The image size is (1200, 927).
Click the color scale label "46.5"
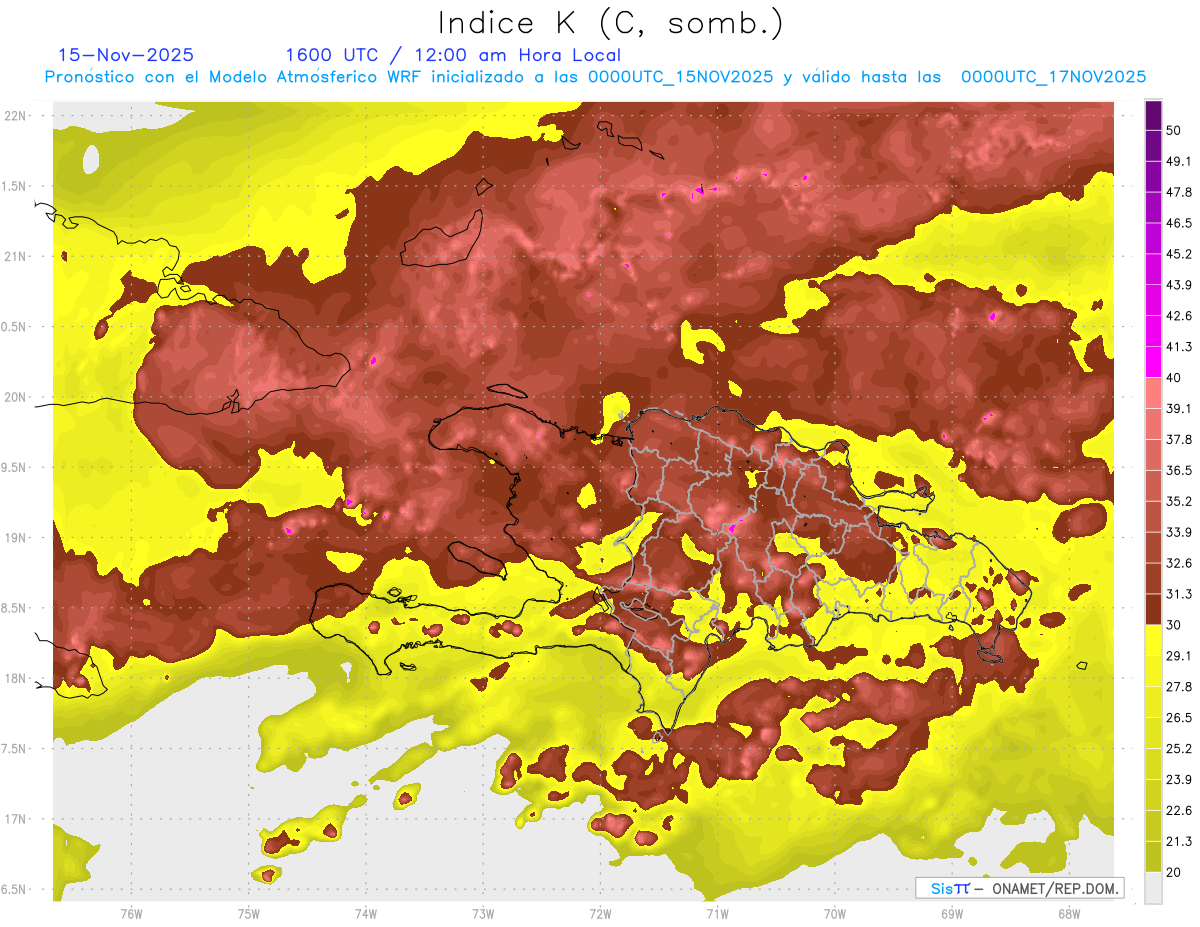(x=1179, y=223)
